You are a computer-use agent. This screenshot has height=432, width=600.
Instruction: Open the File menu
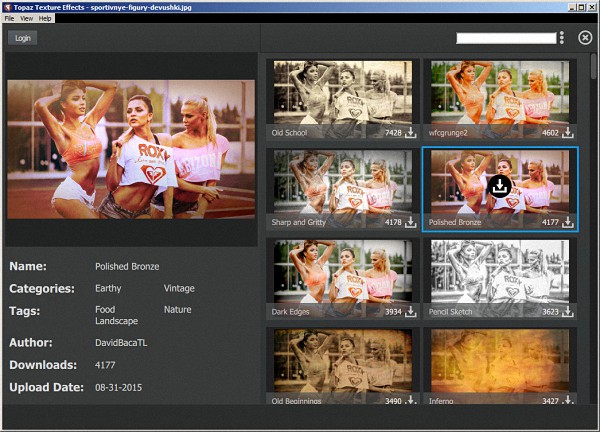pyautogui.click(x=9, y=18)
